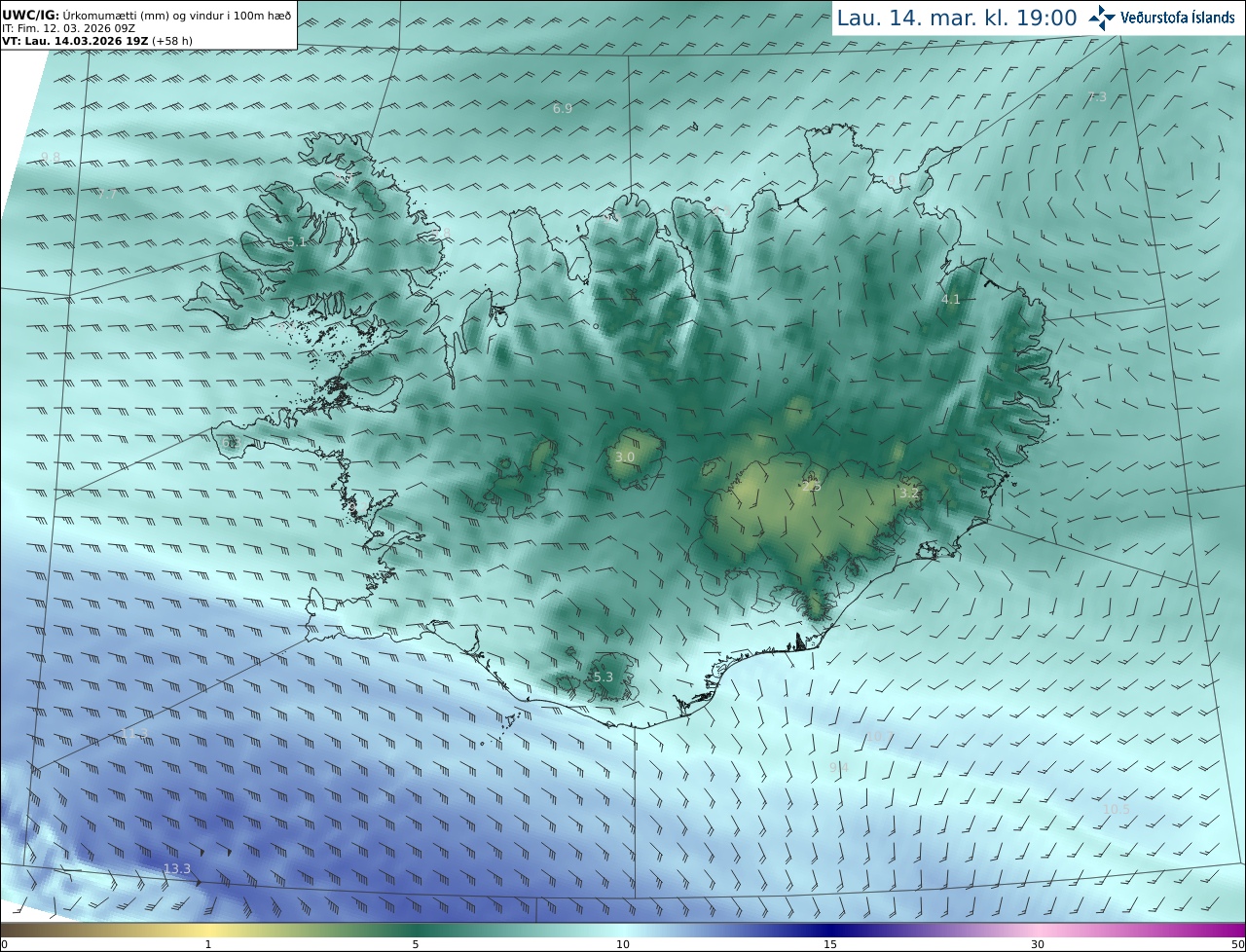Click the '5' tick label on colour scale
Screen dimensions: 1246x952
click(416, 944)
